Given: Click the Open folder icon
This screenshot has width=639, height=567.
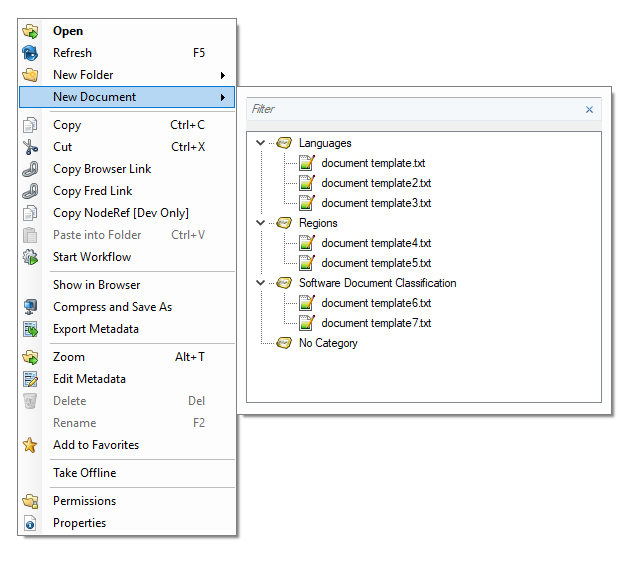Looking at the screenshot, I should pyautogui.click(x=30, y=31).
